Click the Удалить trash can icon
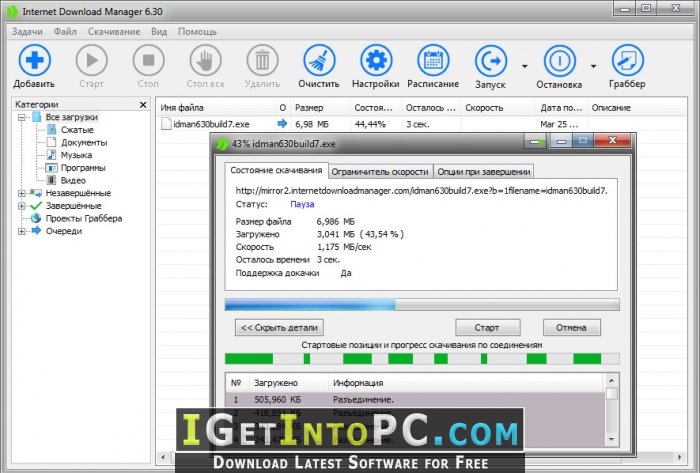Image resolution: width=700 pixels, height=473 pixels. pyautogui.click(x=262, y=60)
